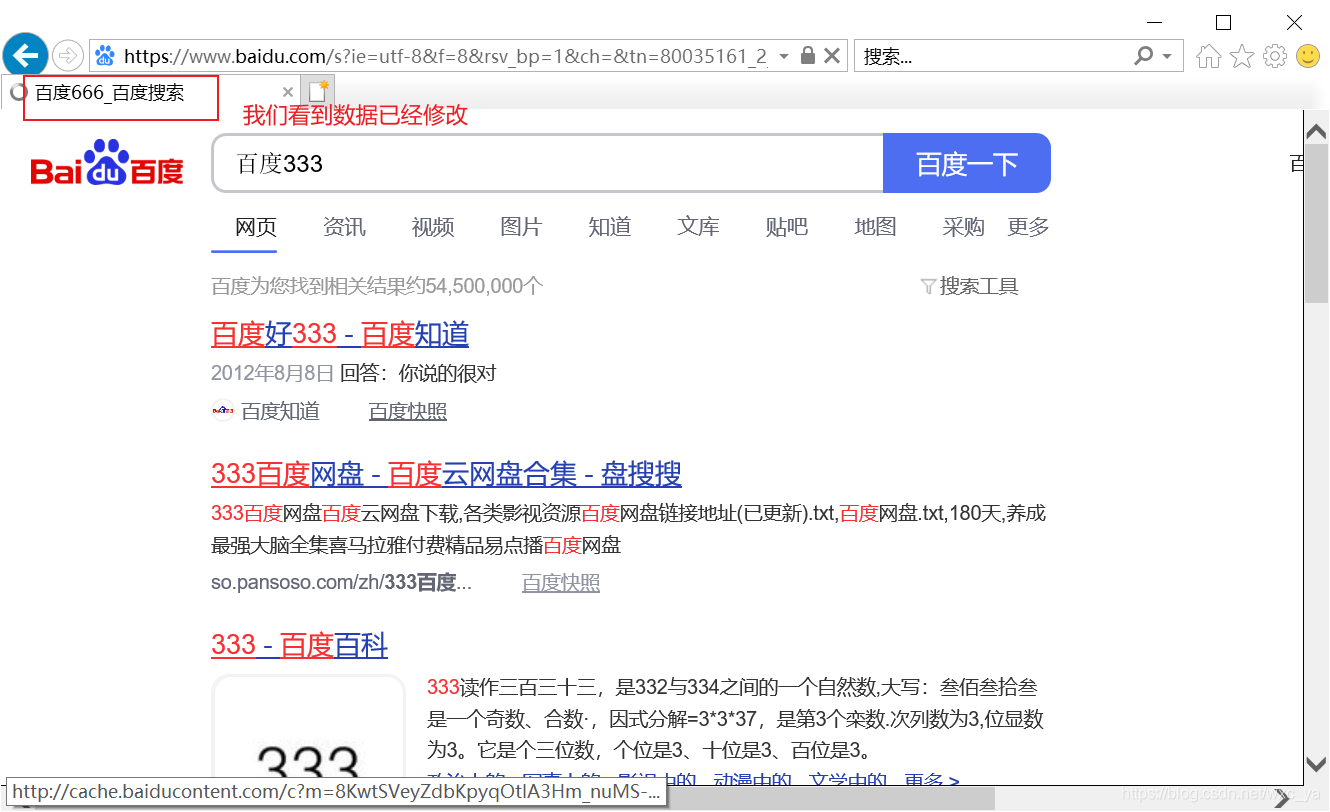Click the magnifier icon in browser search box
The height and width of the screenshot is (812, 1330).
pyautogui.click(x=1144, y=56)
